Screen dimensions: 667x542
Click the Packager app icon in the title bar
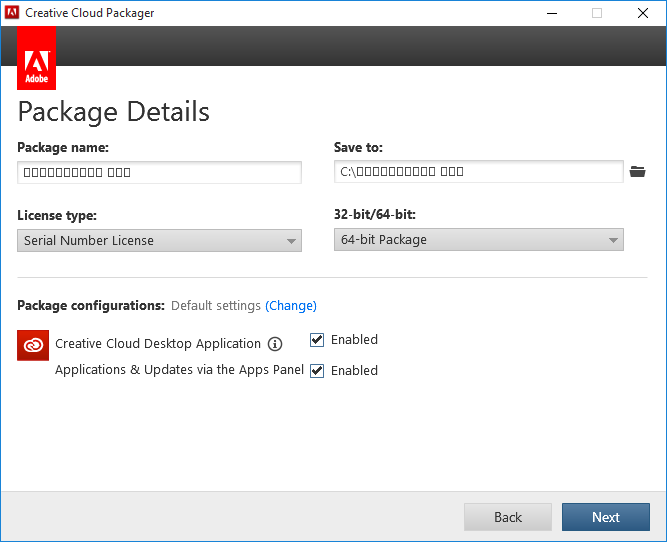12,13
